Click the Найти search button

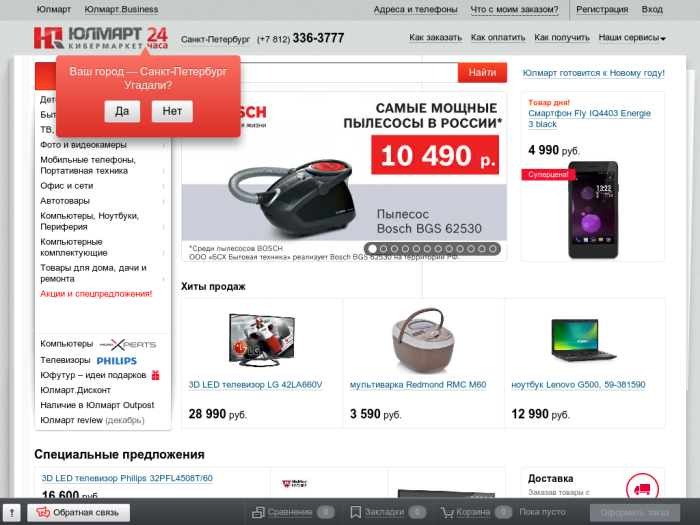(482, 72)
